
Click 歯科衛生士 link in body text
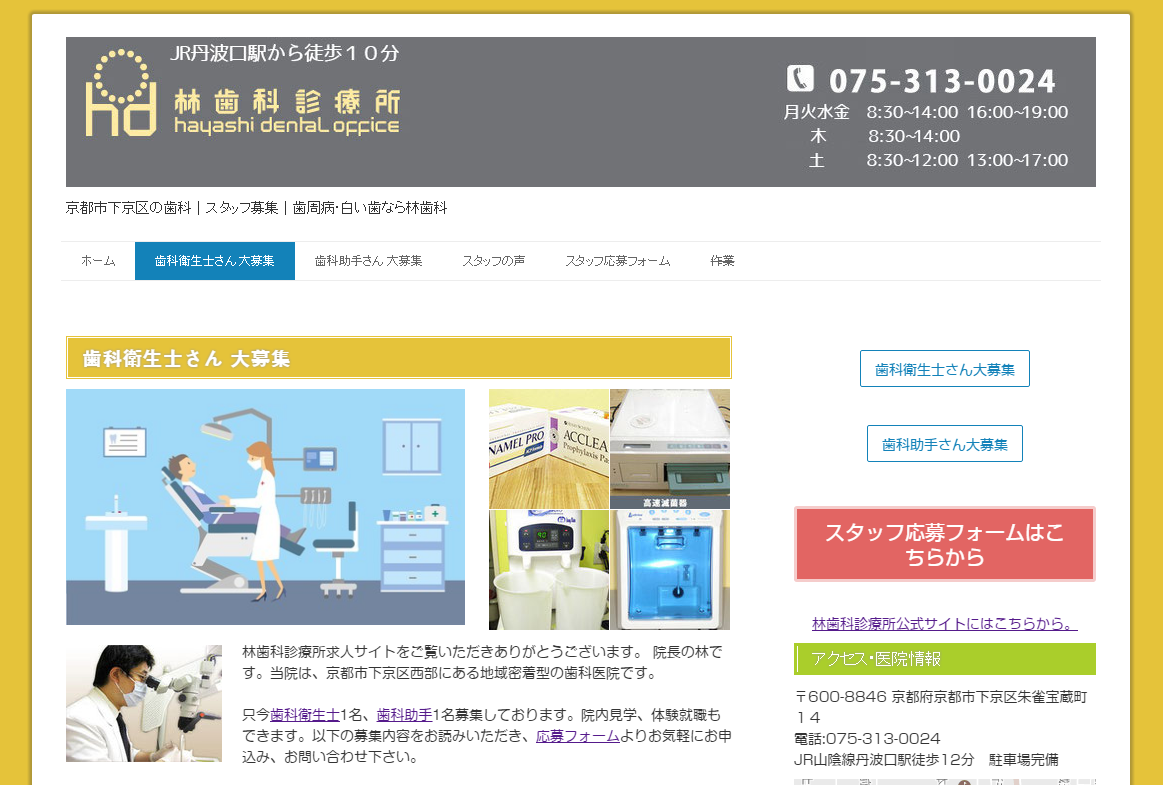[304, 715]
